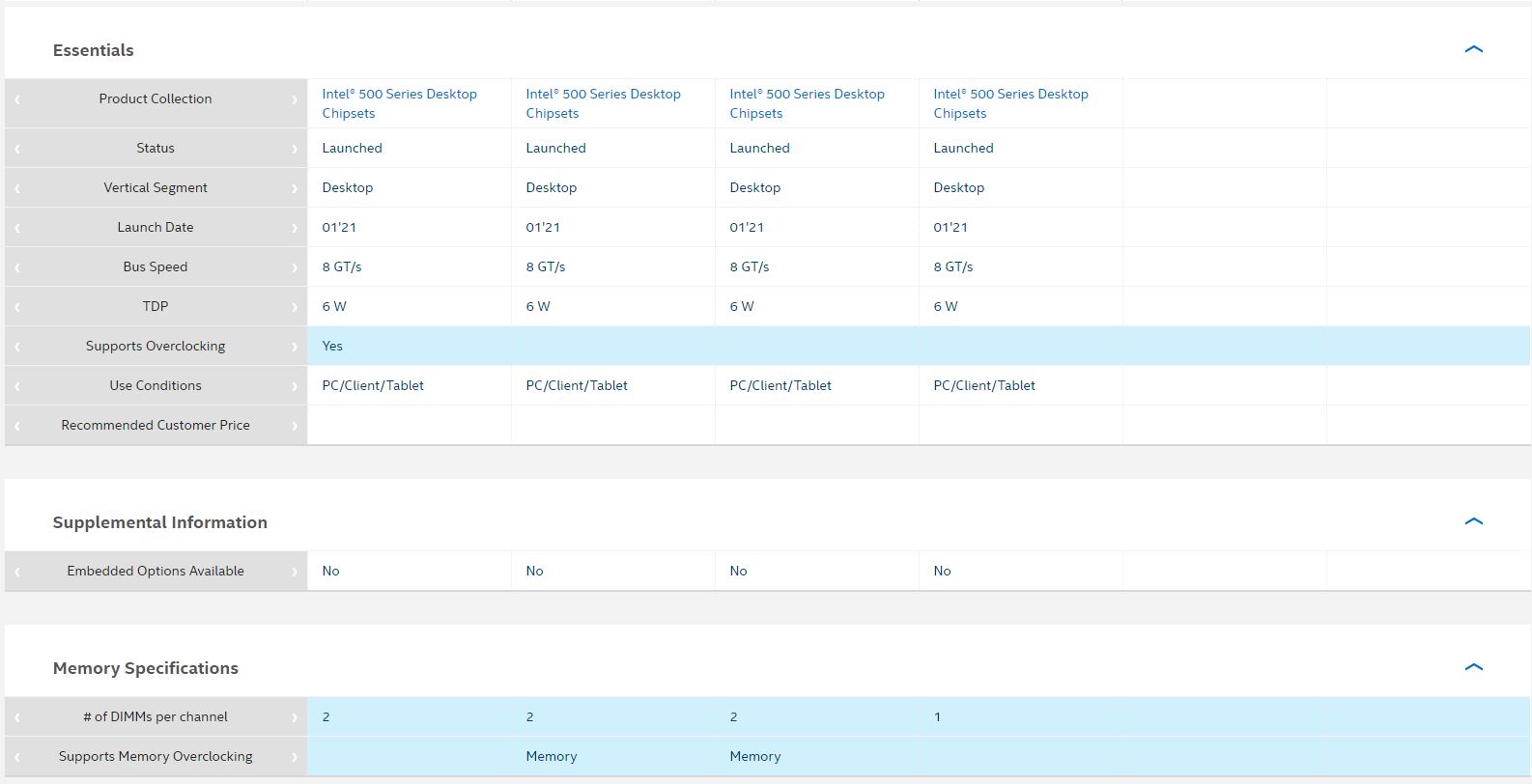The height and width of the screenshot is (784, 1532).
Task: Click the right arrow beside Supports Overclocking
Action: (x=295, y=347)
